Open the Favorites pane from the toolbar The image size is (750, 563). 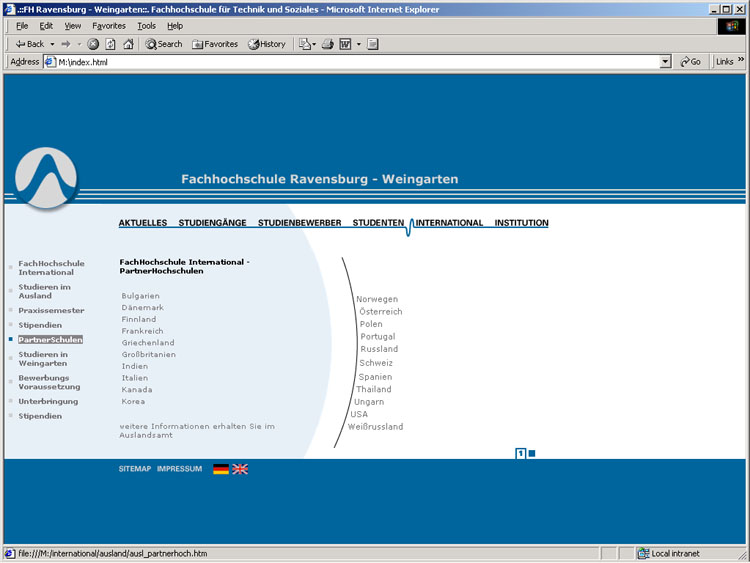(x=215, y=44)
